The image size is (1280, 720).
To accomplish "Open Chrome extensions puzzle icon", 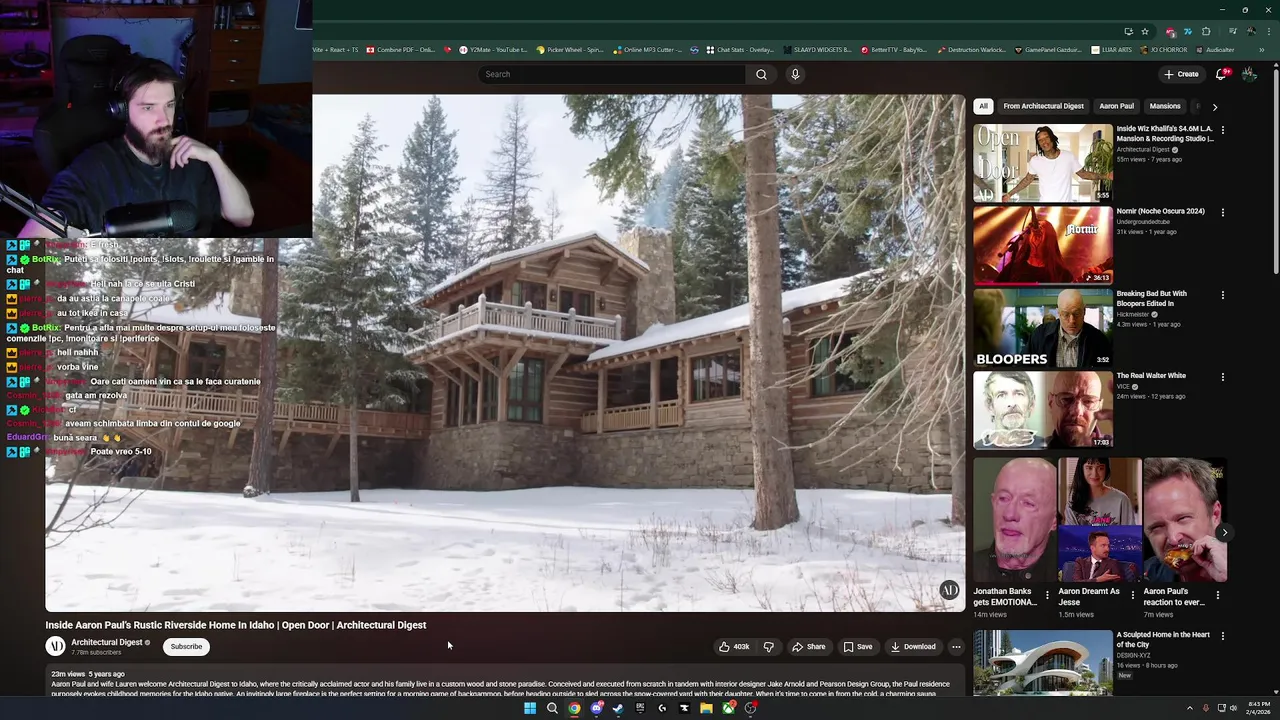I will click(x=1206, y=31).
